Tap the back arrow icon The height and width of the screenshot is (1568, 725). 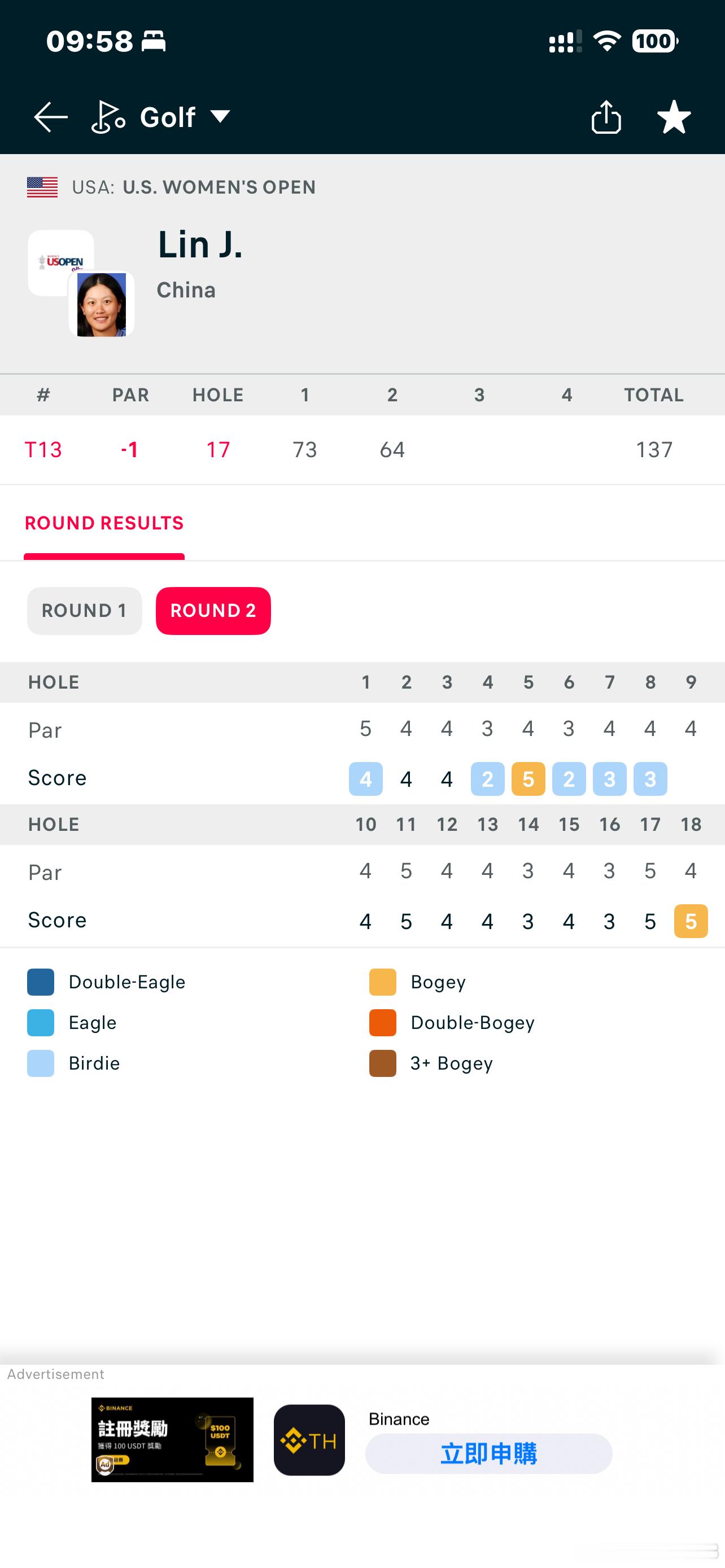pos(50,117)
